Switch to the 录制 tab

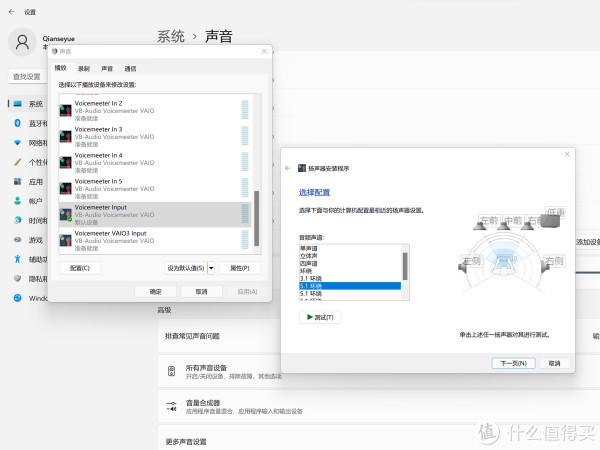click(84, 68)
